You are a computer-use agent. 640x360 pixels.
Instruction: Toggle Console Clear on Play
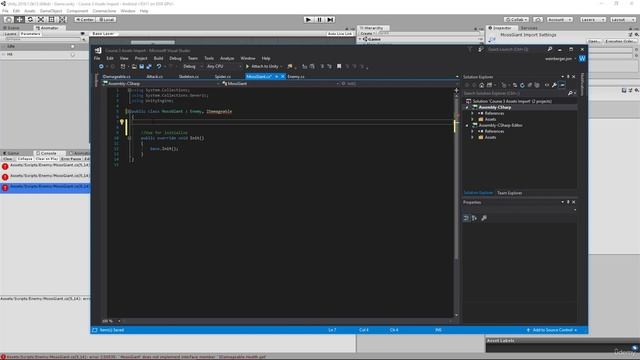pos(47,159)
